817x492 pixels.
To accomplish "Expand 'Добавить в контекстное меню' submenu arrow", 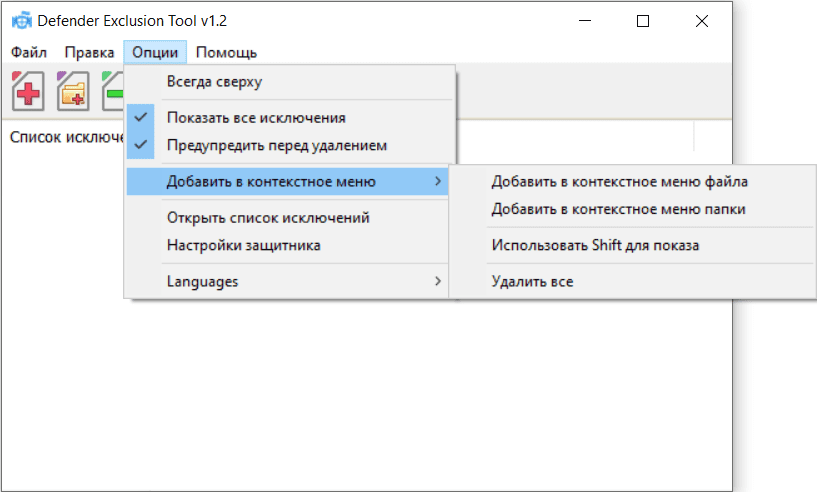I will (x=437, y=181).
